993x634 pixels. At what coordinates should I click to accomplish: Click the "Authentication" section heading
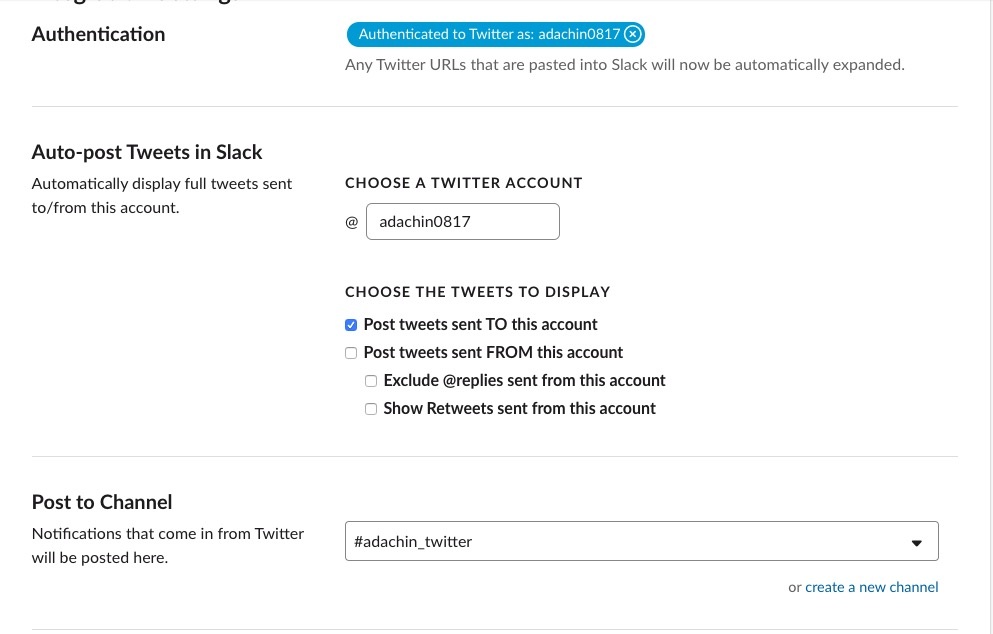pyautogui.click(x=98, y=34)
